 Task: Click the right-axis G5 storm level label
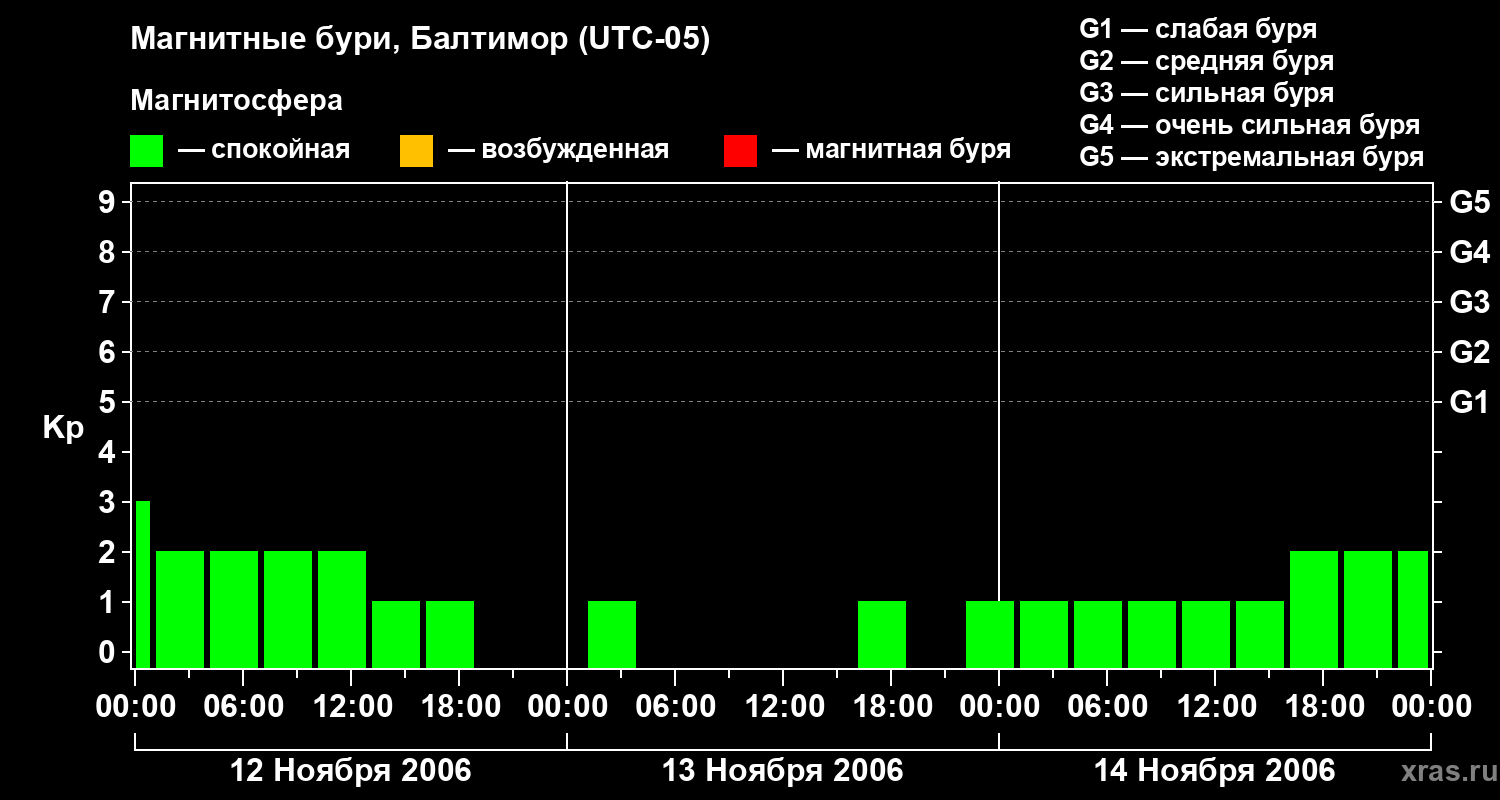coord(1469,202)
